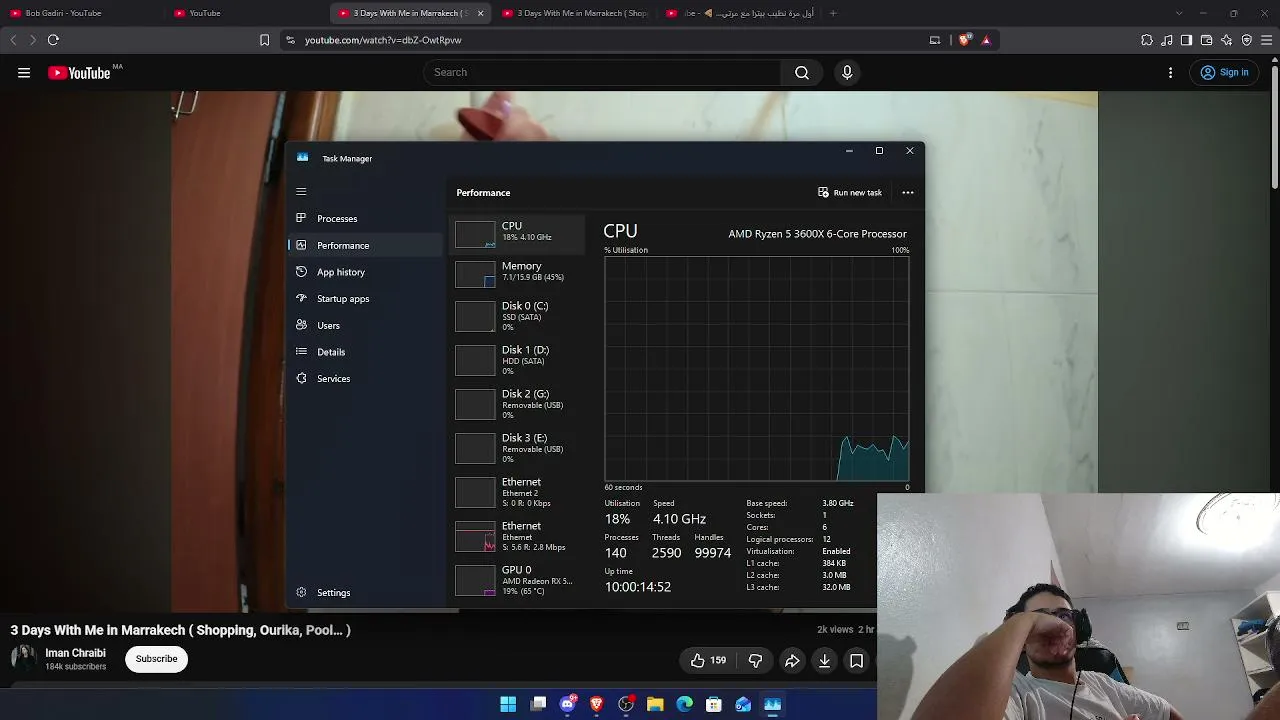Close the active 3 Days With Me tab
The width and height of the screenshot is (1280, 720).
click(x=480, y=13)
